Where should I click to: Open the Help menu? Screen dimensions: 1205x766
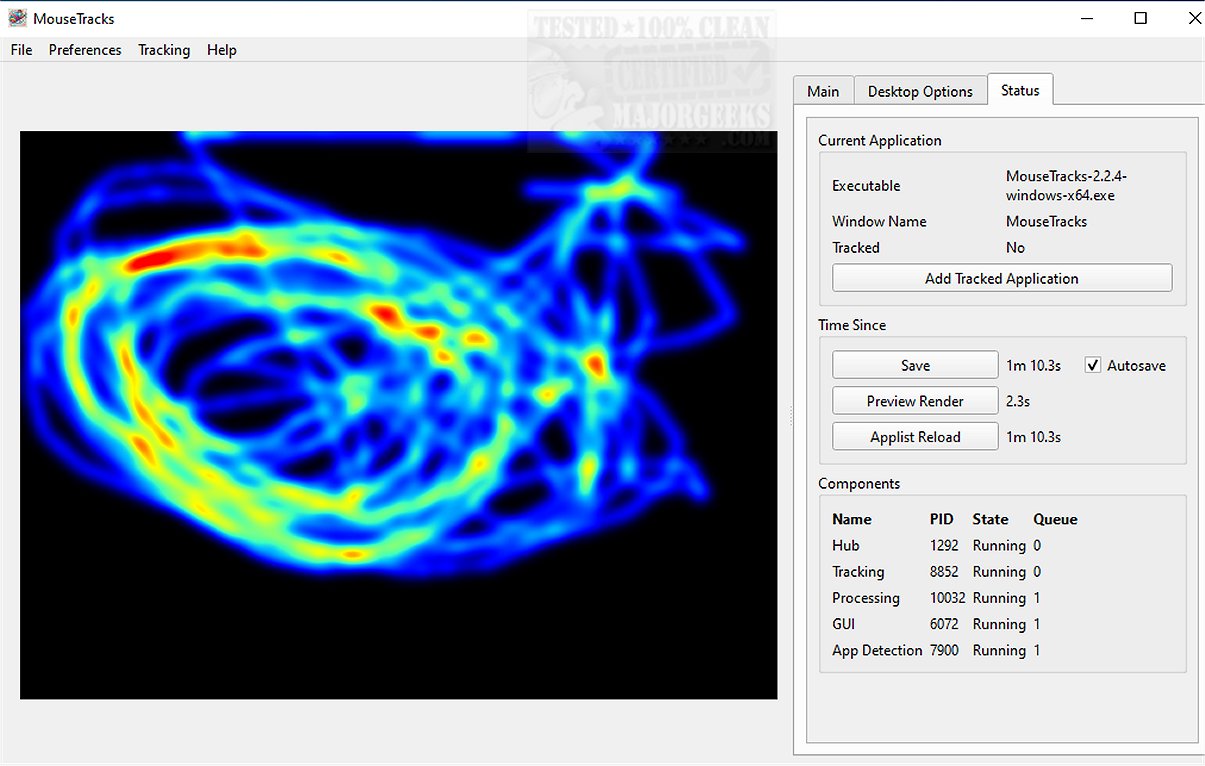coord(222,50)
